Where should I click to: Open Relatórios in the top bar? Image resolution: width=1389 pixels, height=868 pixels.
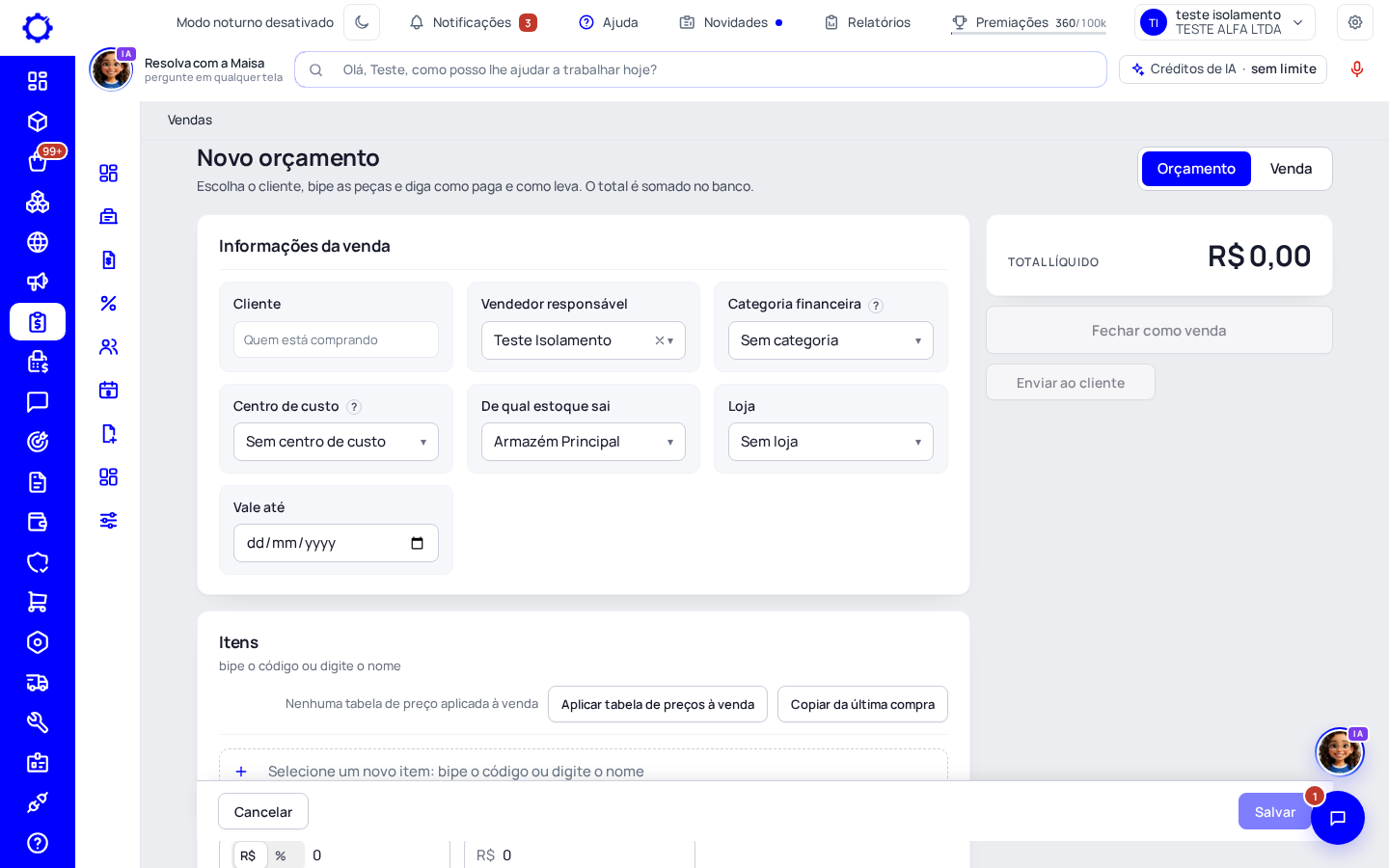tap(867, 22)
